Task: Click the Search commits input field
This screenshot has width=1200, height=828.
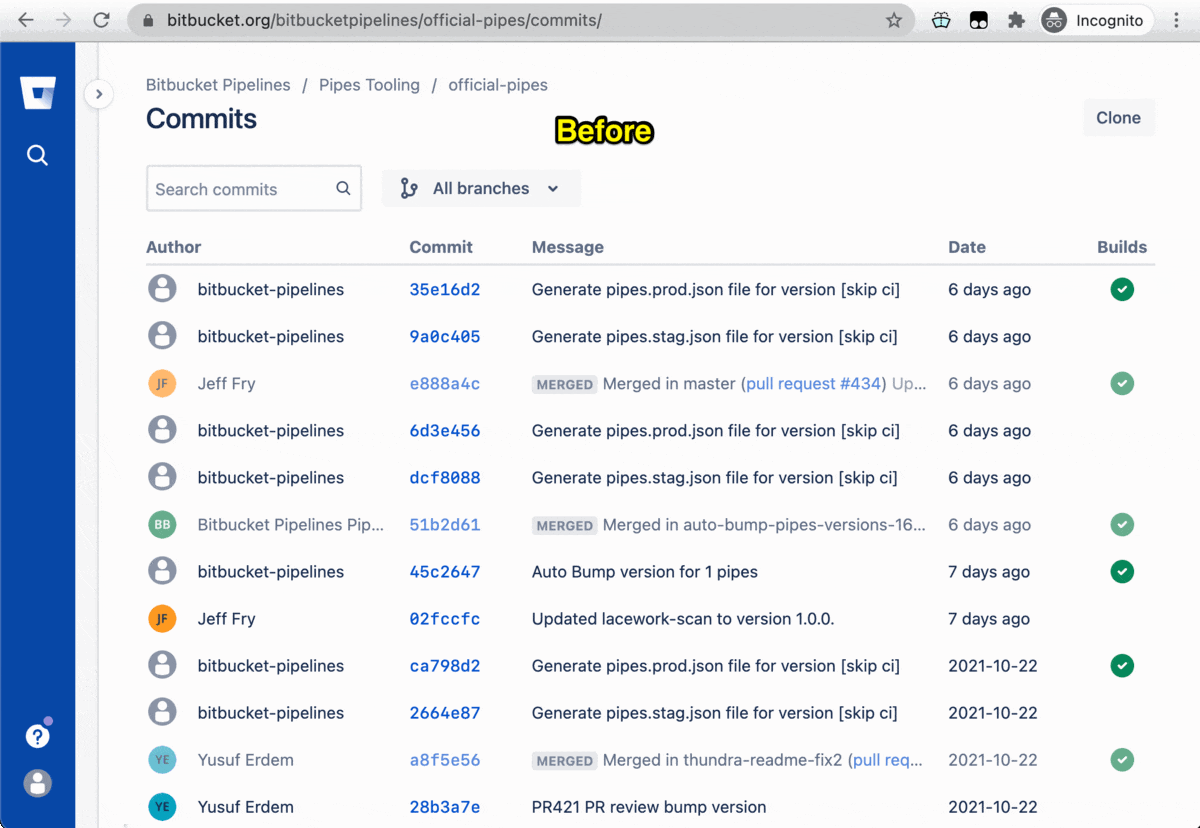Action: pos(240,188)
